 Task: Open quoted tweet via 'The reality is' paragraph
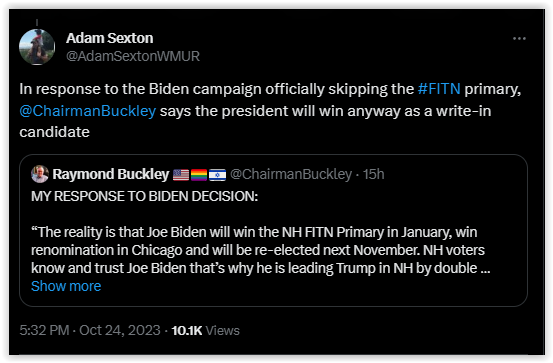point(261,250)
